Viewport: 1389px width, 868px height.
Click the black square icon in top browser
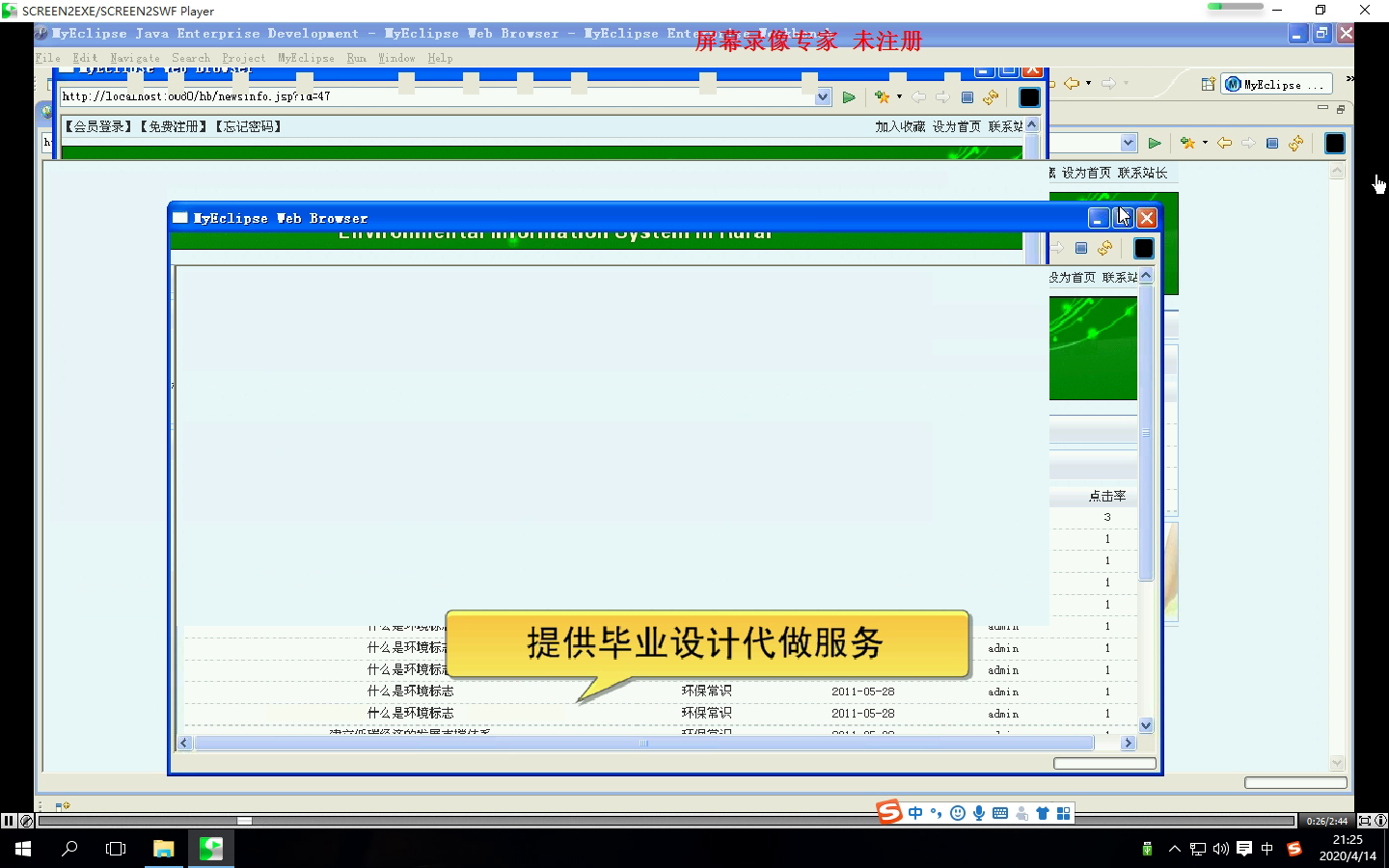(1029, 97)
